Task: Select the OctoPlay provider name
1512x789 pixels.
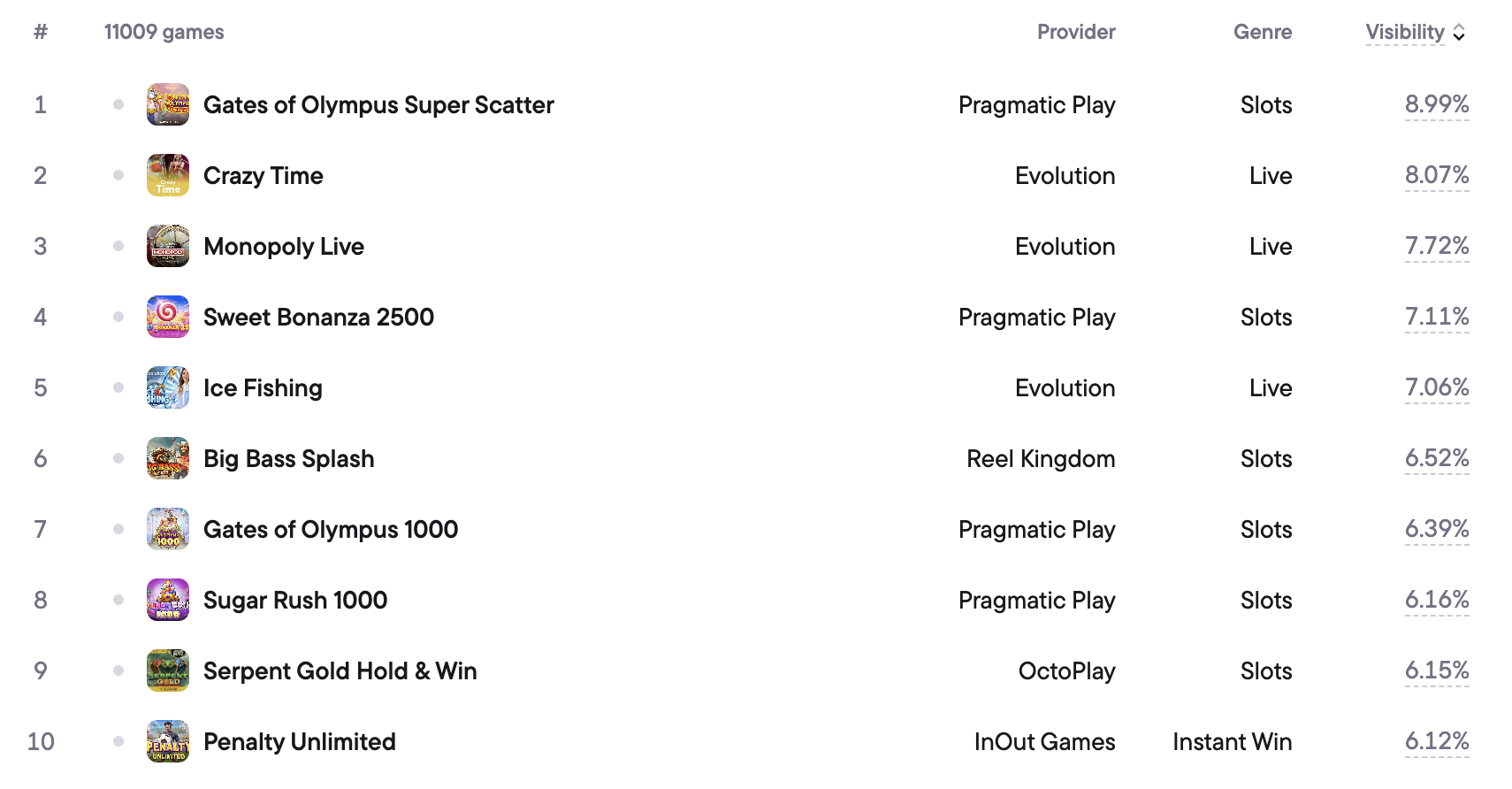Action: click(x=1067, y=670)
